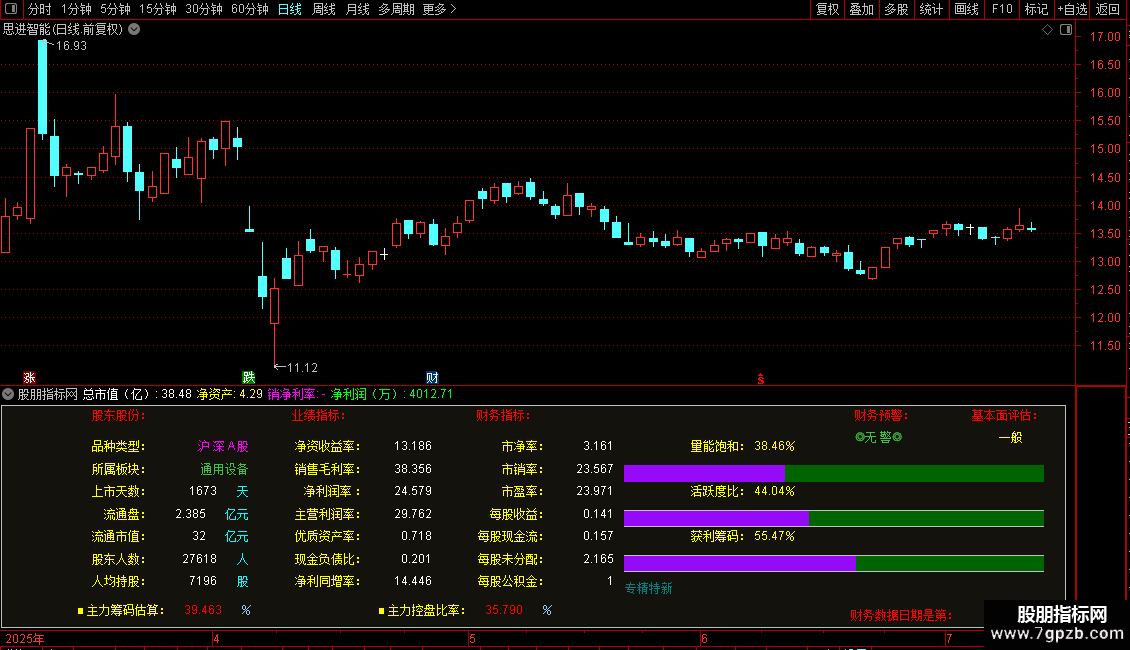The height and width of the screenshot is (650, 1130).
Task: Click the 总市值 38.48 value
Action: pos(177,394)
